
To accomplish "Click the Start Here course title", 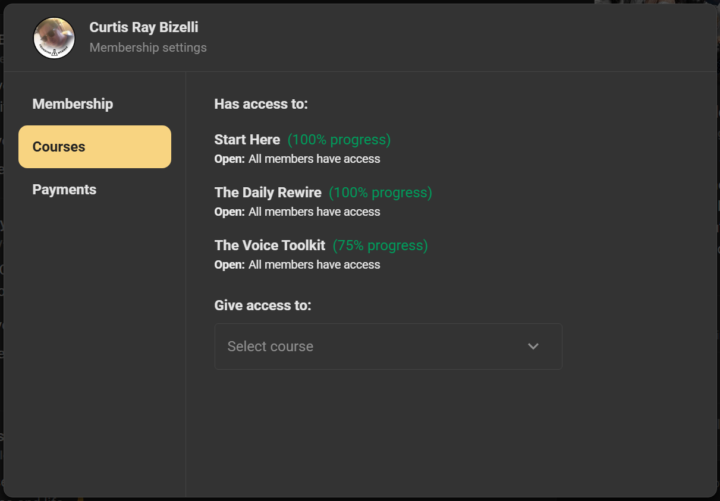I will click(x=247, y=140).
